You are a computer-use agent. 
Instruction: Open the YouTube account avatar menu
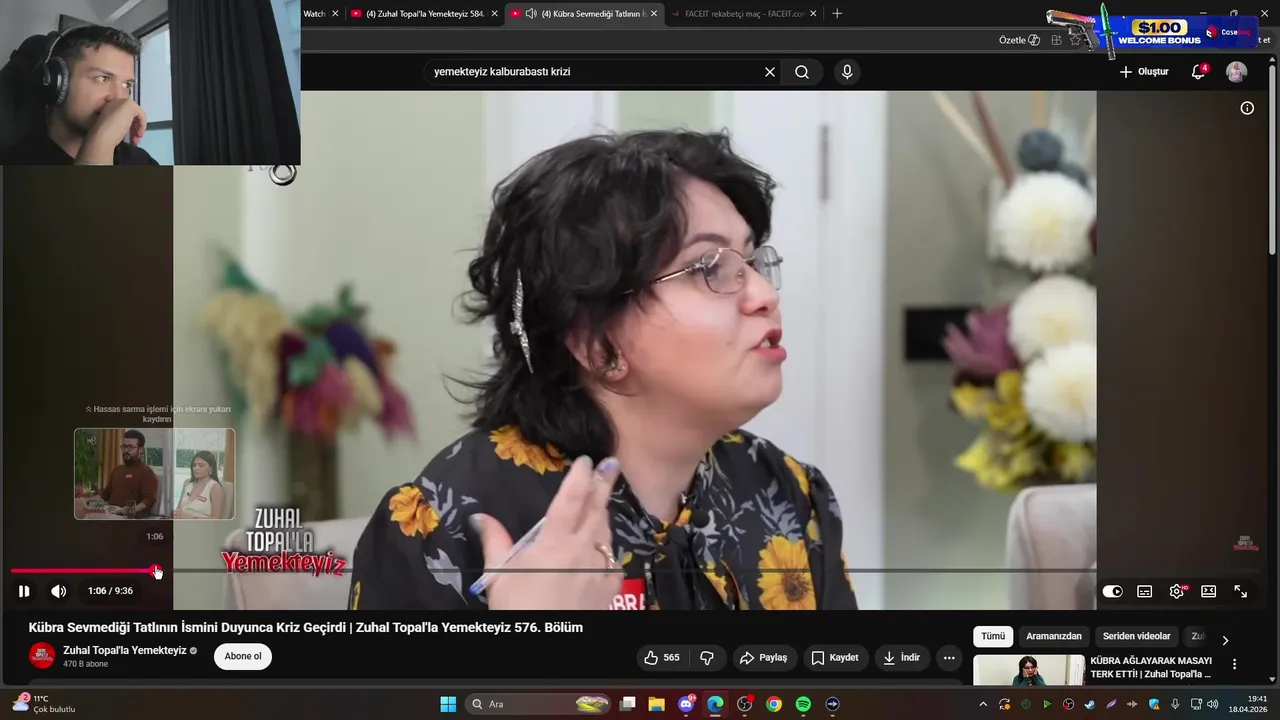(x=1237, y=72)
